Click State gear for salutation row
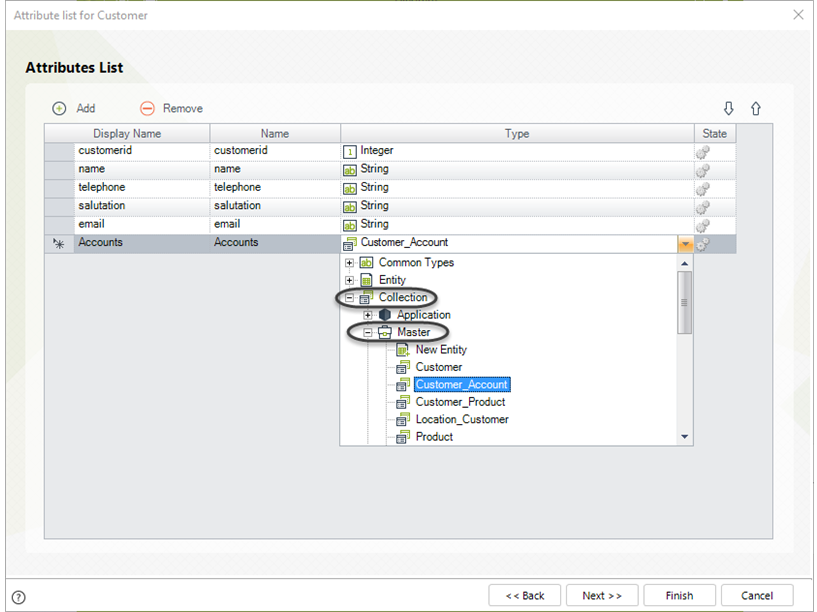This screenshot has height=612, width=817. [x=703, y=207]
